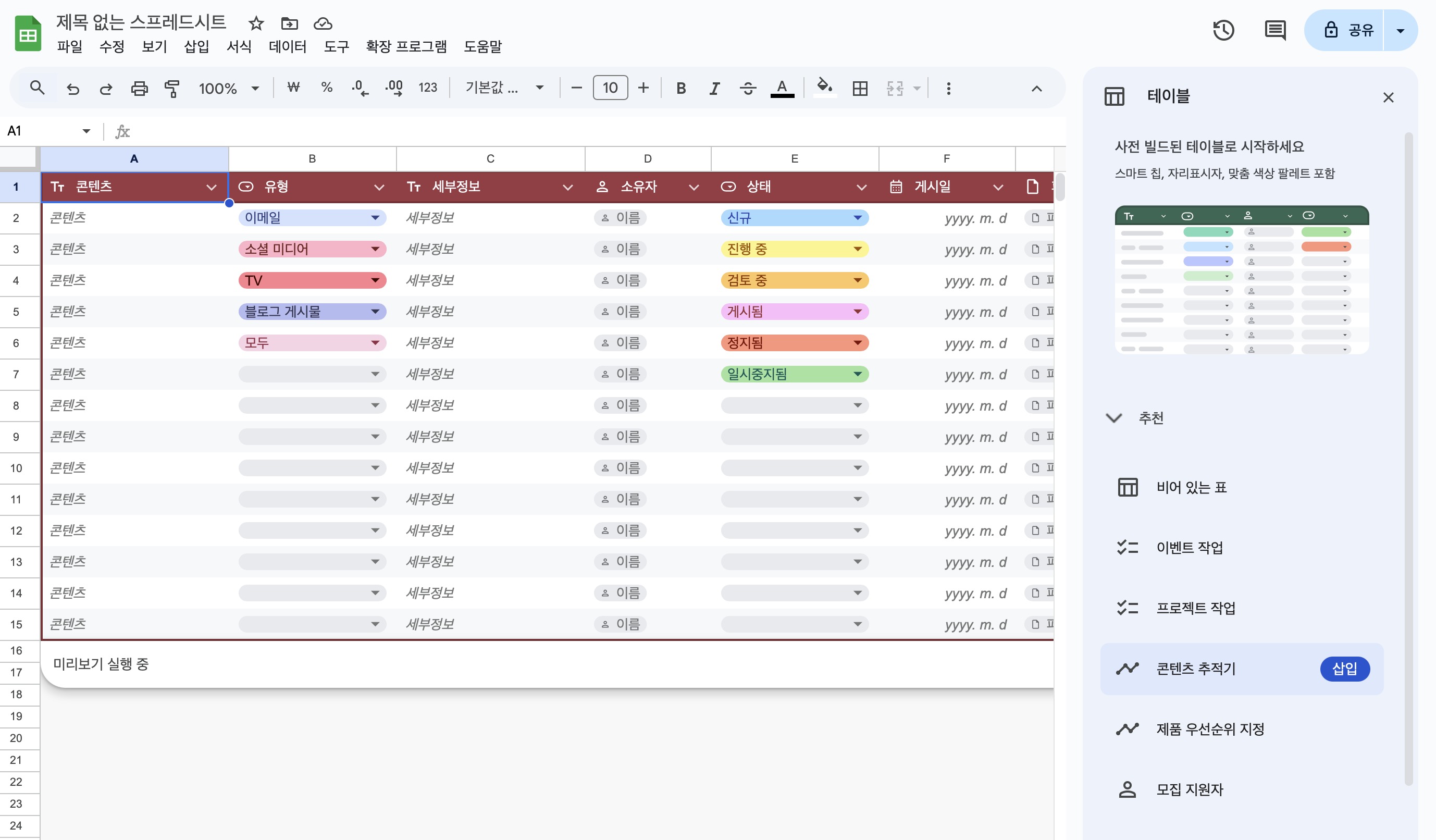
Task: Click the fill color bucket icon
Action: [x=824, y=87]
